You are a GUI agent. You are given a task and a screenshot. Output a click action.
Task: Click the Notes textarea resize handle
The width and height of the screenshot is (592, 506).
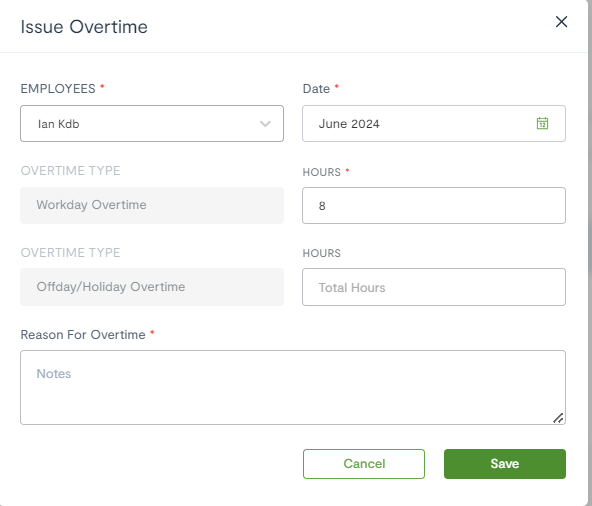[558, 418]
